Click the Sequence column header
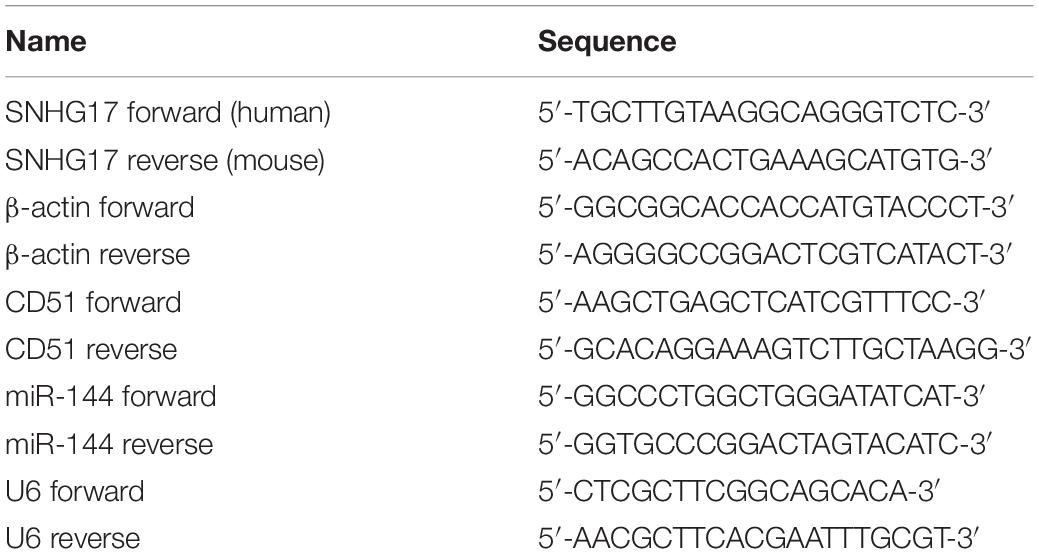This screenshot has width=1039, height=554. [x=607, y=42]
